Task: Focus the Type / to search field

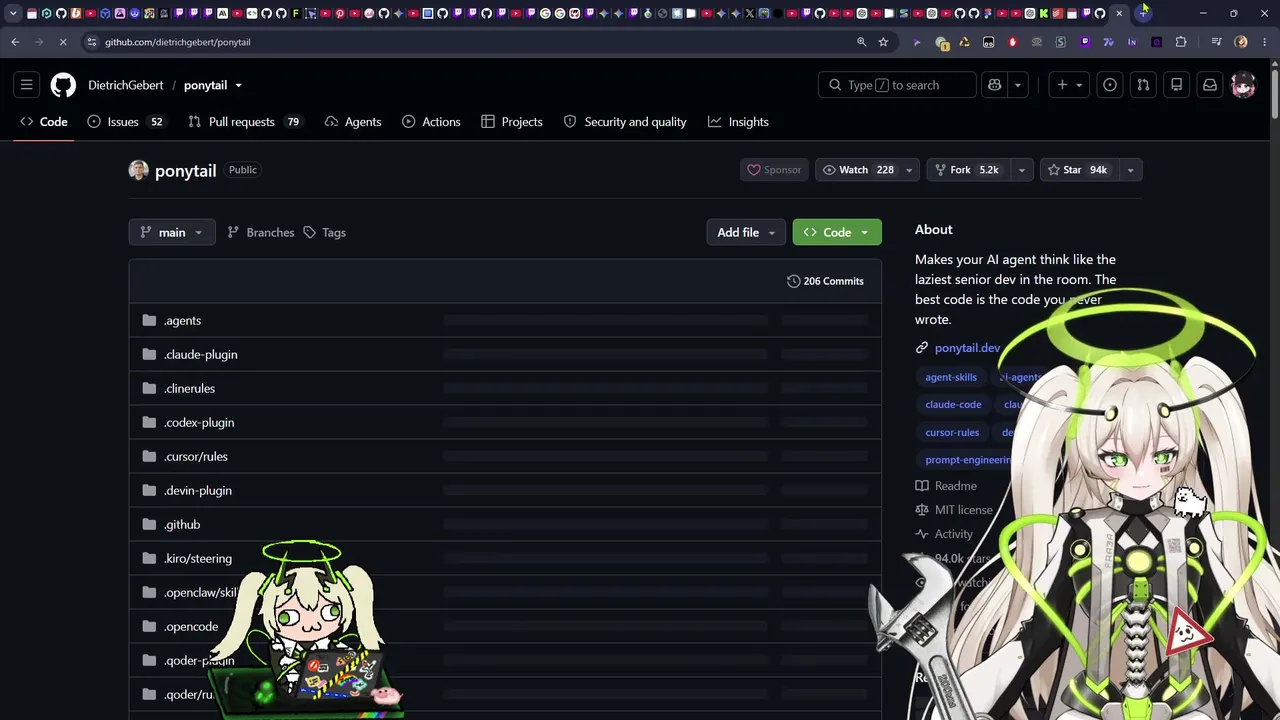Action: tap(897, 85)
